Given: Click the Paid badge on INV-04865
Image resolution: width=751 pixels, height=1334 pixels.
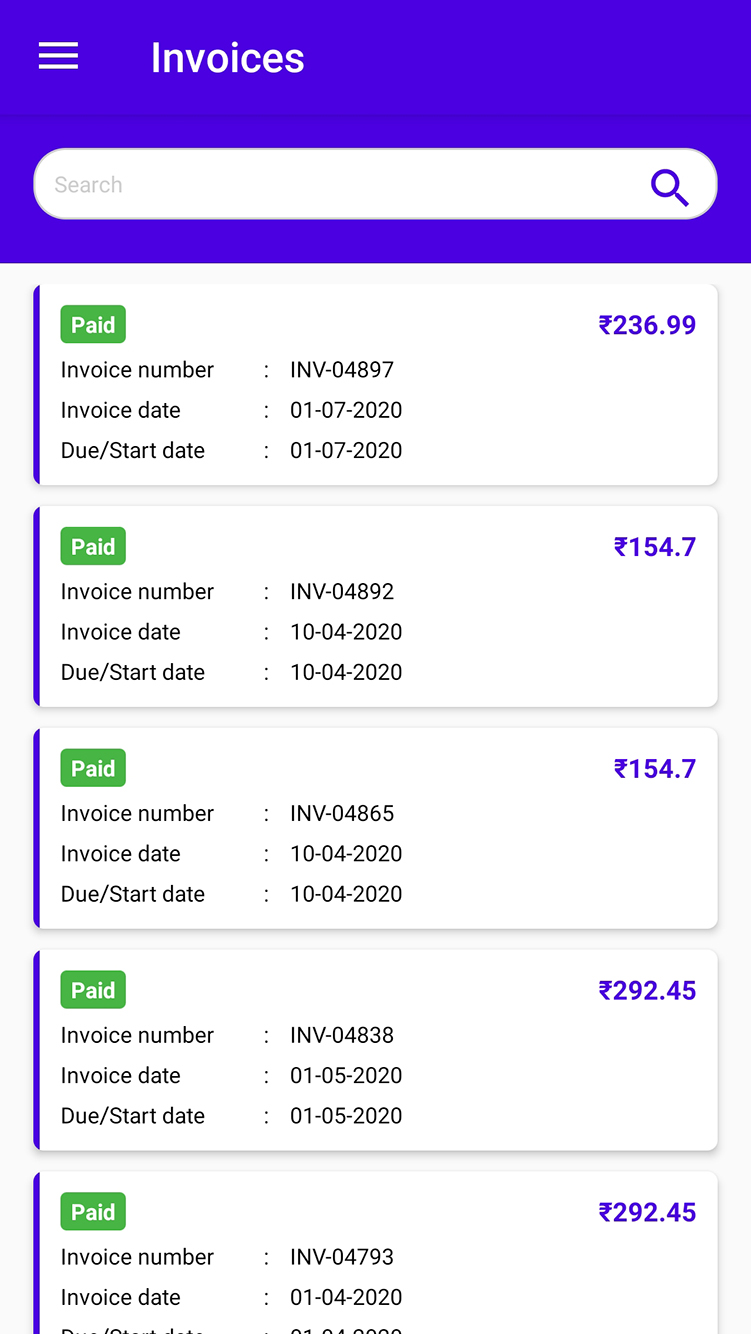Looking at the screenshot, I should (93, 769).
